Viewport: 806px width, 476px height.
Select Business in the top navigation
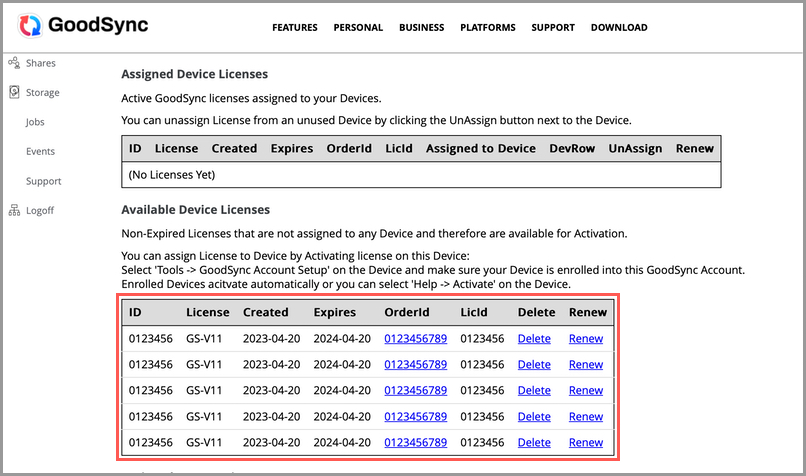(421, 28)
